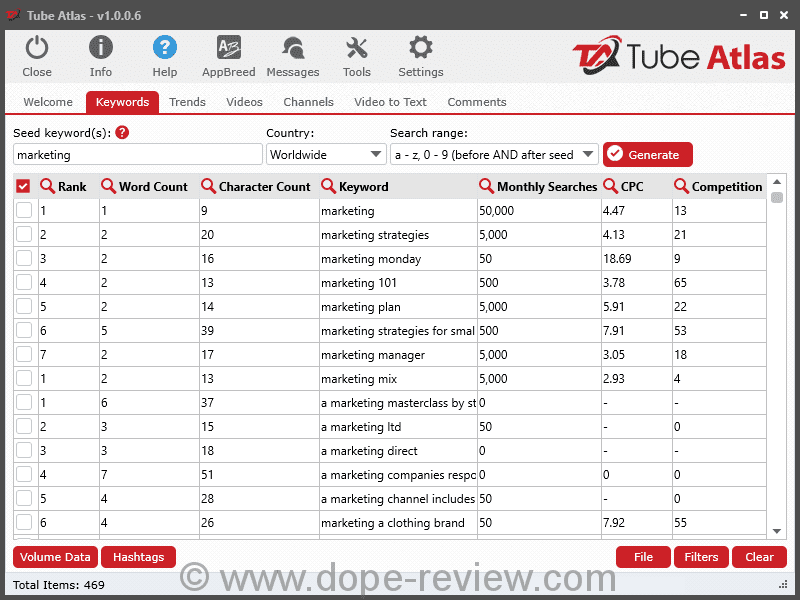This screenshot has width=800, height=600.
Task: Tick the checkbox for marketing mix row
Action: tap(24, 378)
